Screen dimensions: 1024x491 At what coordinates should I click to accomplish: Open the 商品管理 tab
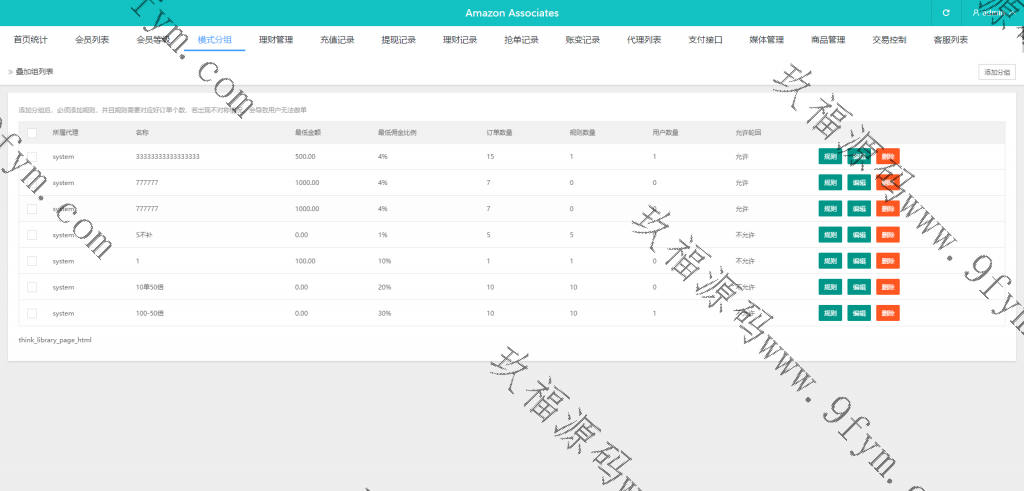coord(828,41)
